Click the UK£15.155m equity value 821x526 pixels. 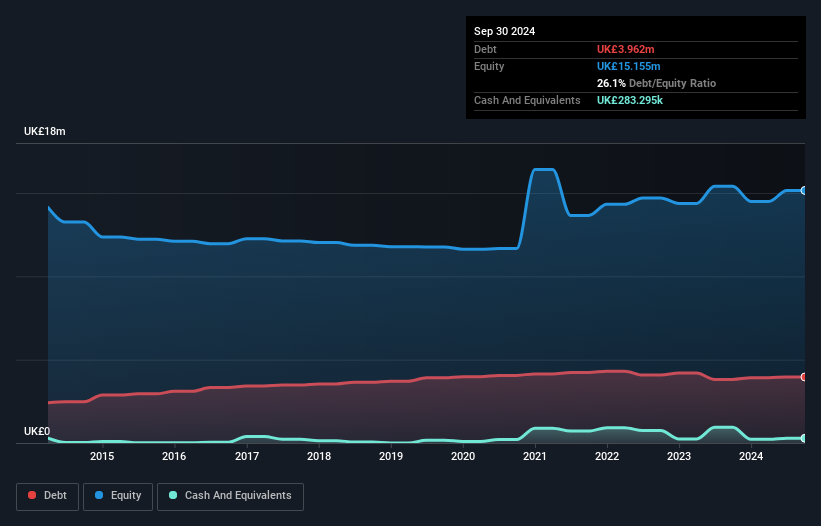(x=628, y=66)
